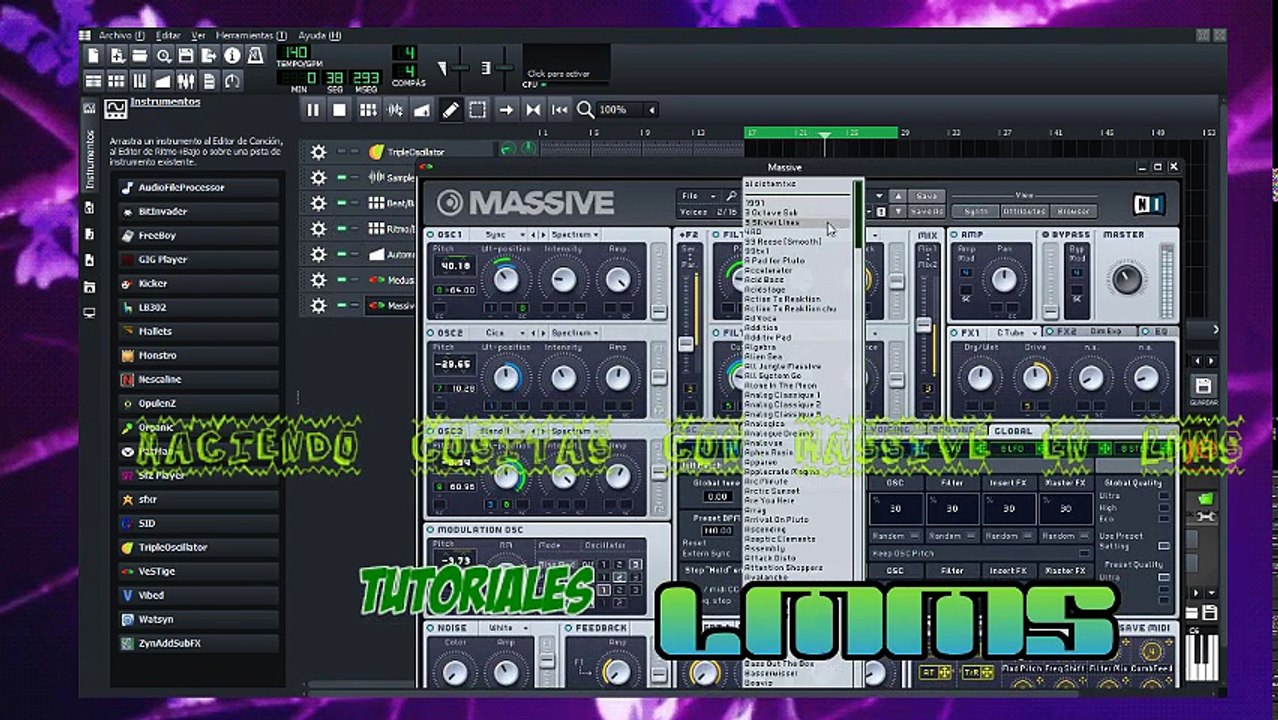This screenshot has height=720, width=1278.
Task: Select the pencil draw mode tool
Action: [x=451, y=110]
